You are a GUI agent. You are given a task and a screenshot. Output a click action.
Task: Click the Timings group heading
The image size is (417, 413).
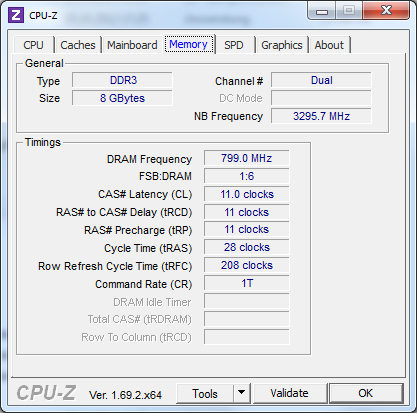click(x=43, y=142)
